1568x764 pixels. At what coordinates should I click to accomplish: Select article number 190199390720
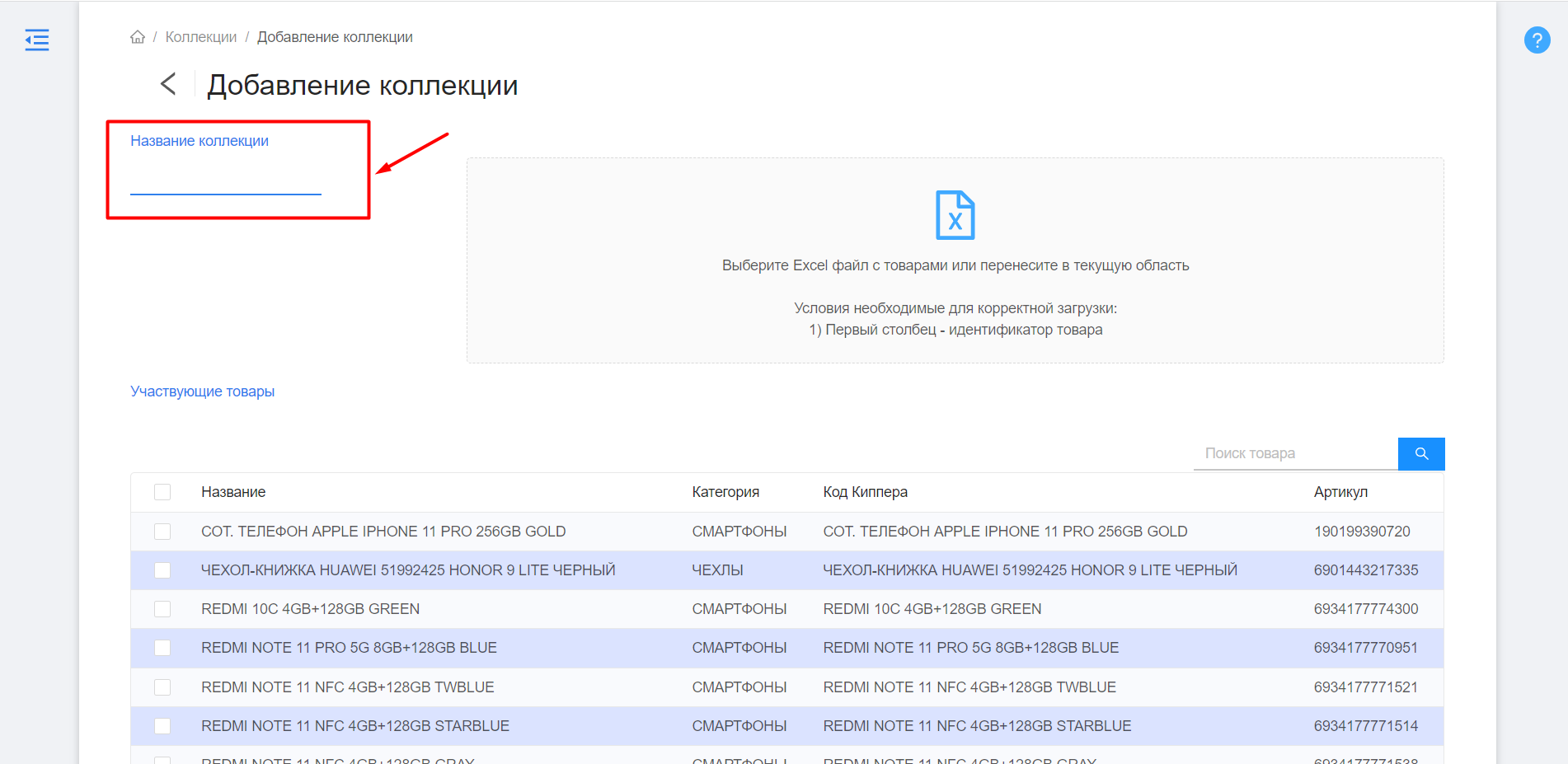click(x=1362, y=532)
